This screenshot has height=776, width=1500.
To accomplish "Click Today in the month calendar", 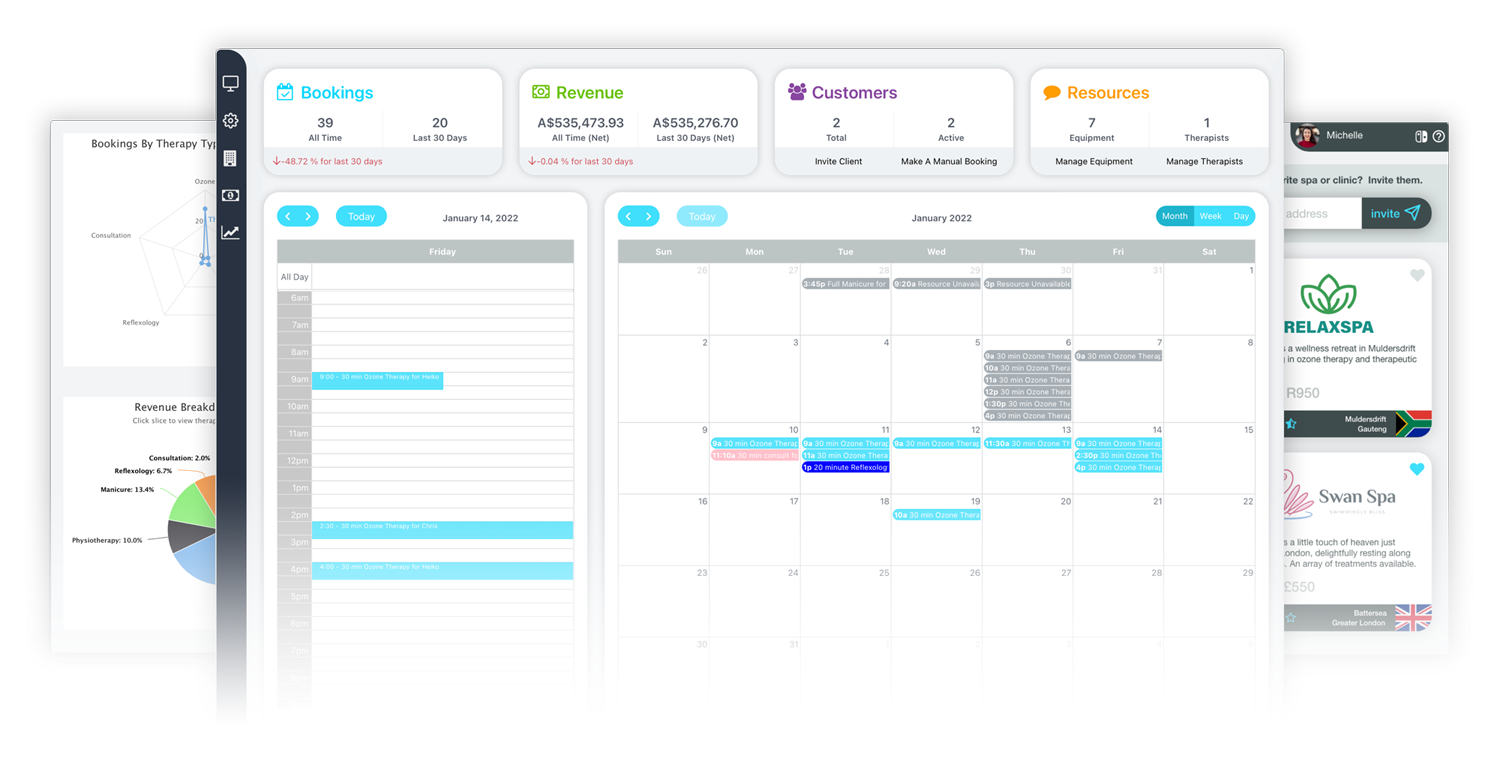I will click(x=702, y=216).
